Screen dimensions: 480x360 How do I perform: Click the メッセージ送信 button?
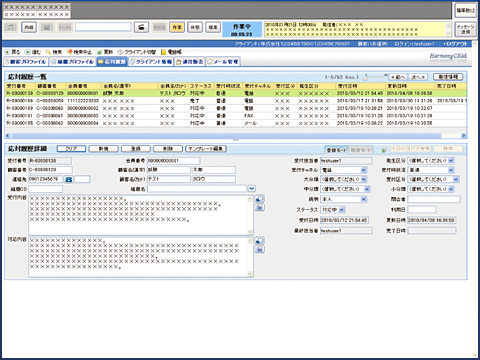pos(465,29)
